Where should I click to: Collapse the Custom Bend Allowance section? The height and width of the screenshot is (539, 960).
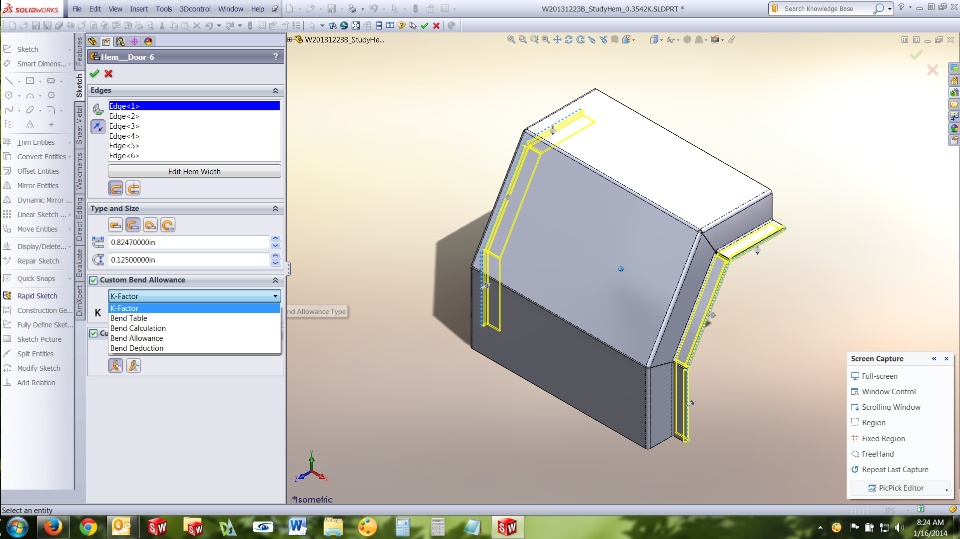coord(276,280)
